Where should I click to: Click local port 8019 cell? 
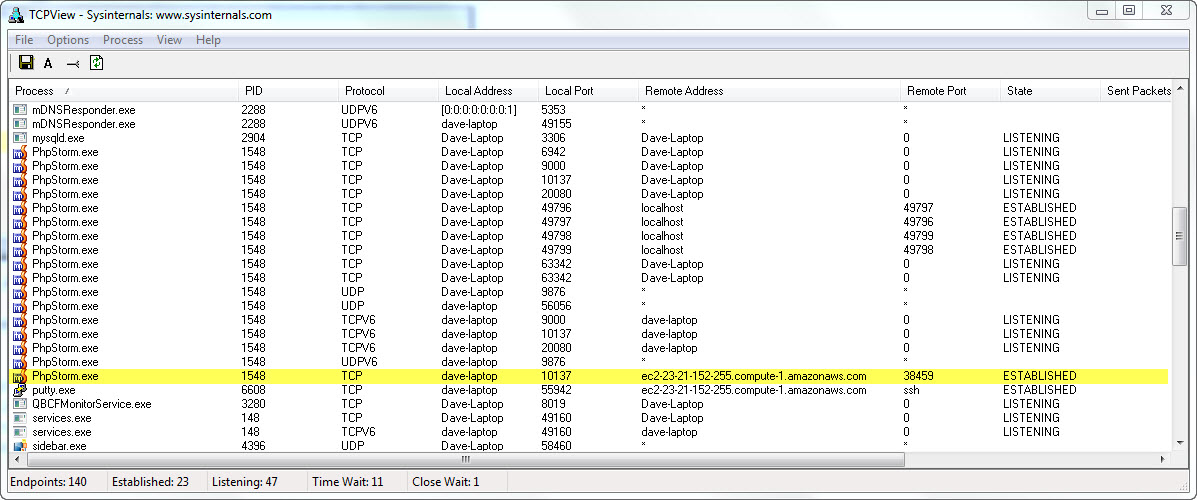click(553, 404)
